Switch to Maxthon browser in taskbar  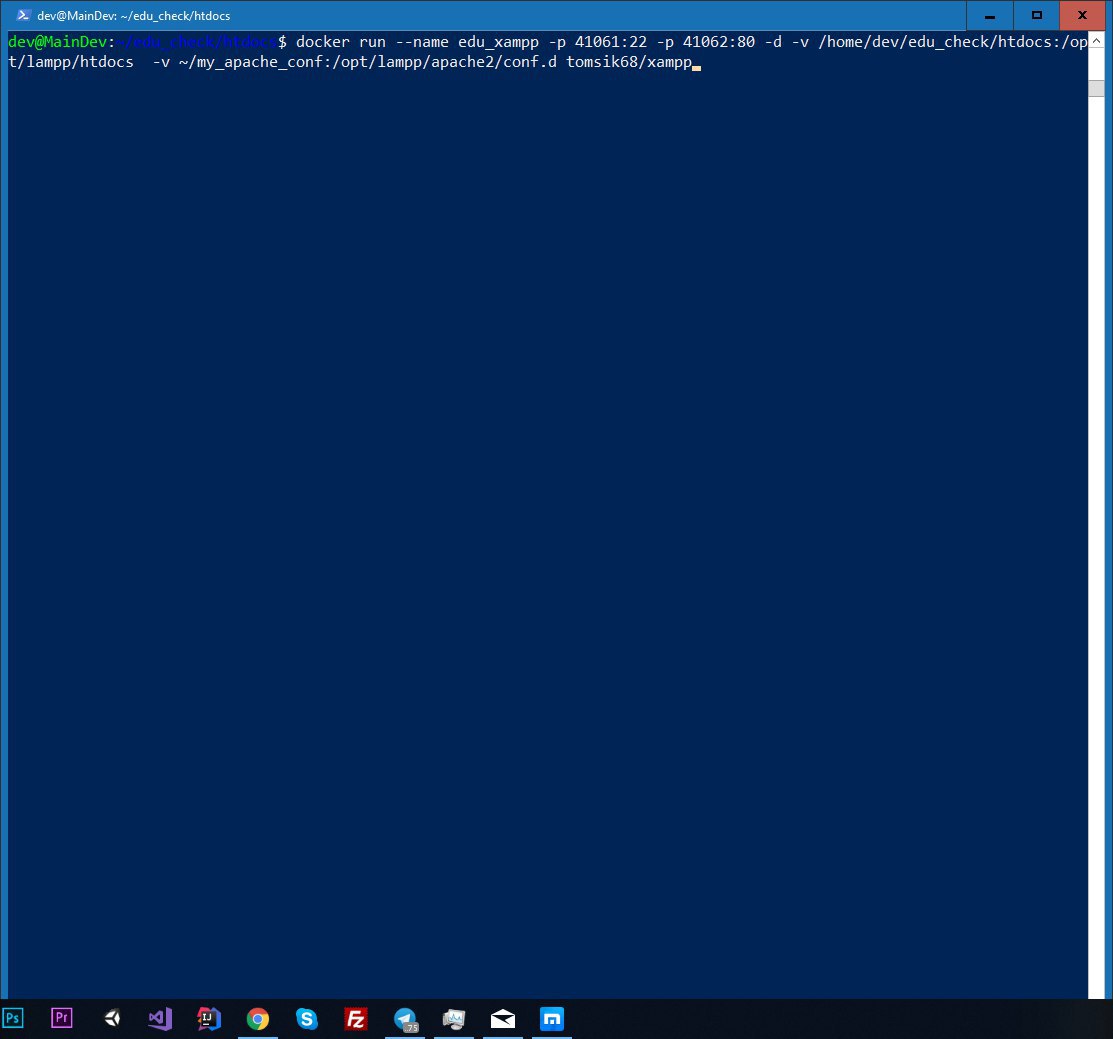click(552, 1018)
